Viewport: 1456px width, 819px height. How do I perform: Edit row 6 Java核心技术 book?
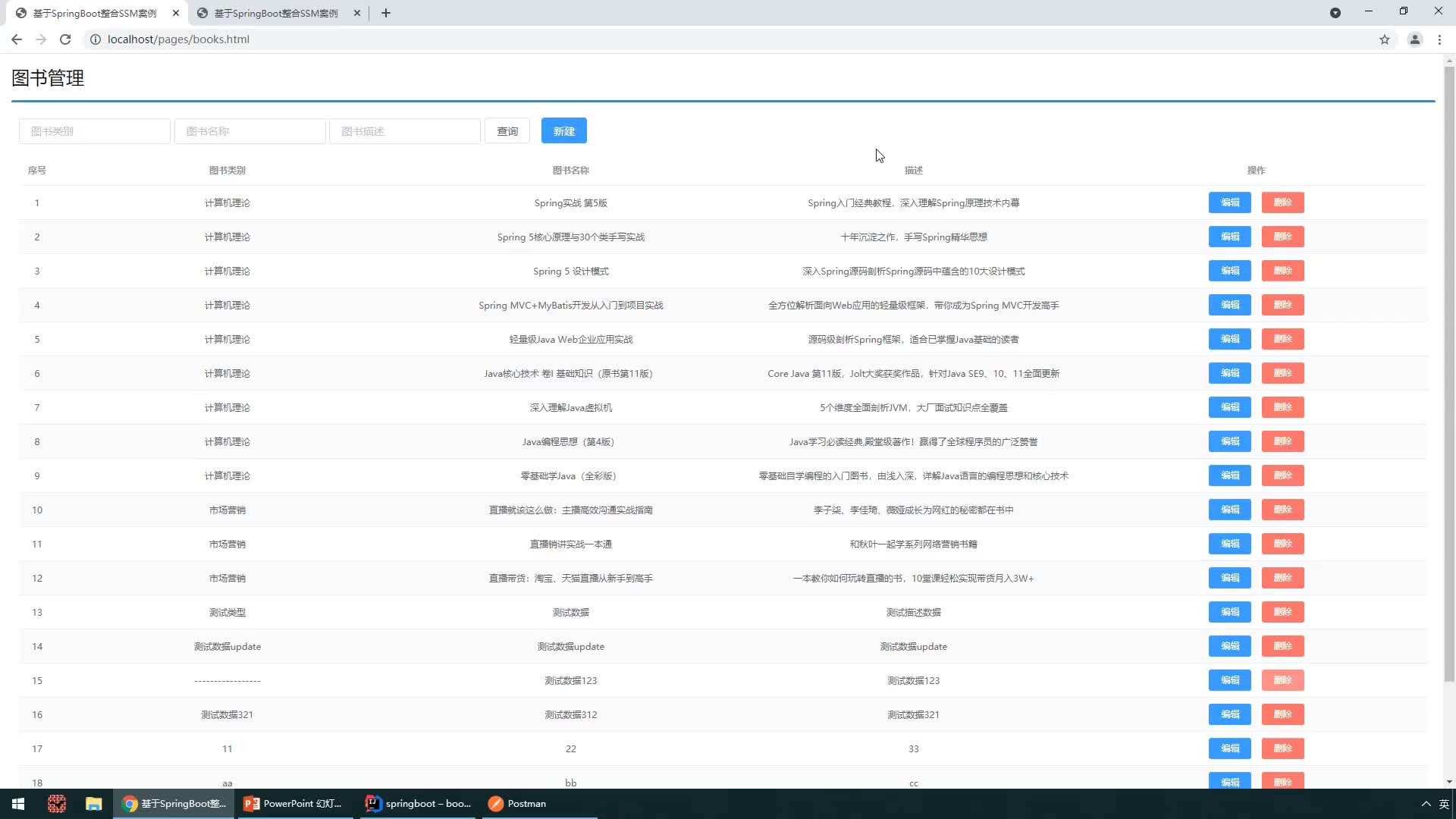click(x=1230, y=373)
